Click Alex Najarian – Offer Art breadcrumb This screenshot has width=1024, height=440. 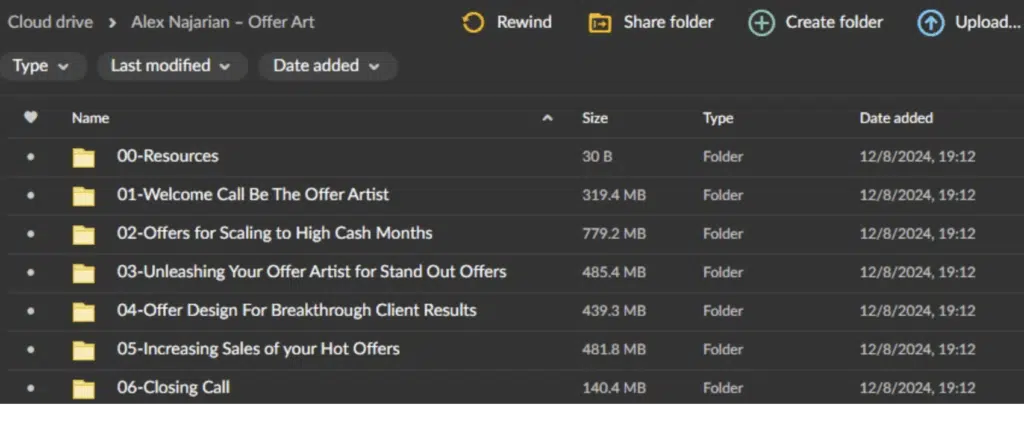[x=223, y=22]
